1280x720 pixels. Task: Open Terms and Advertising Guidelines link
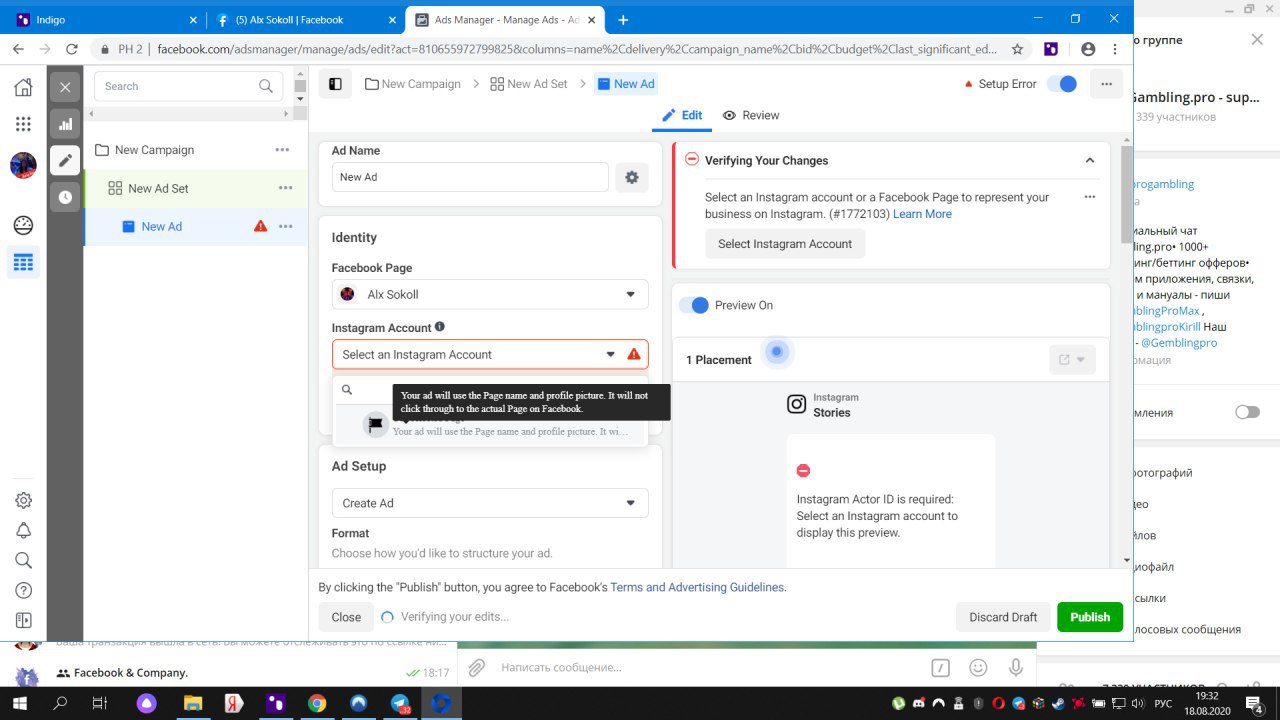point(697,587)
